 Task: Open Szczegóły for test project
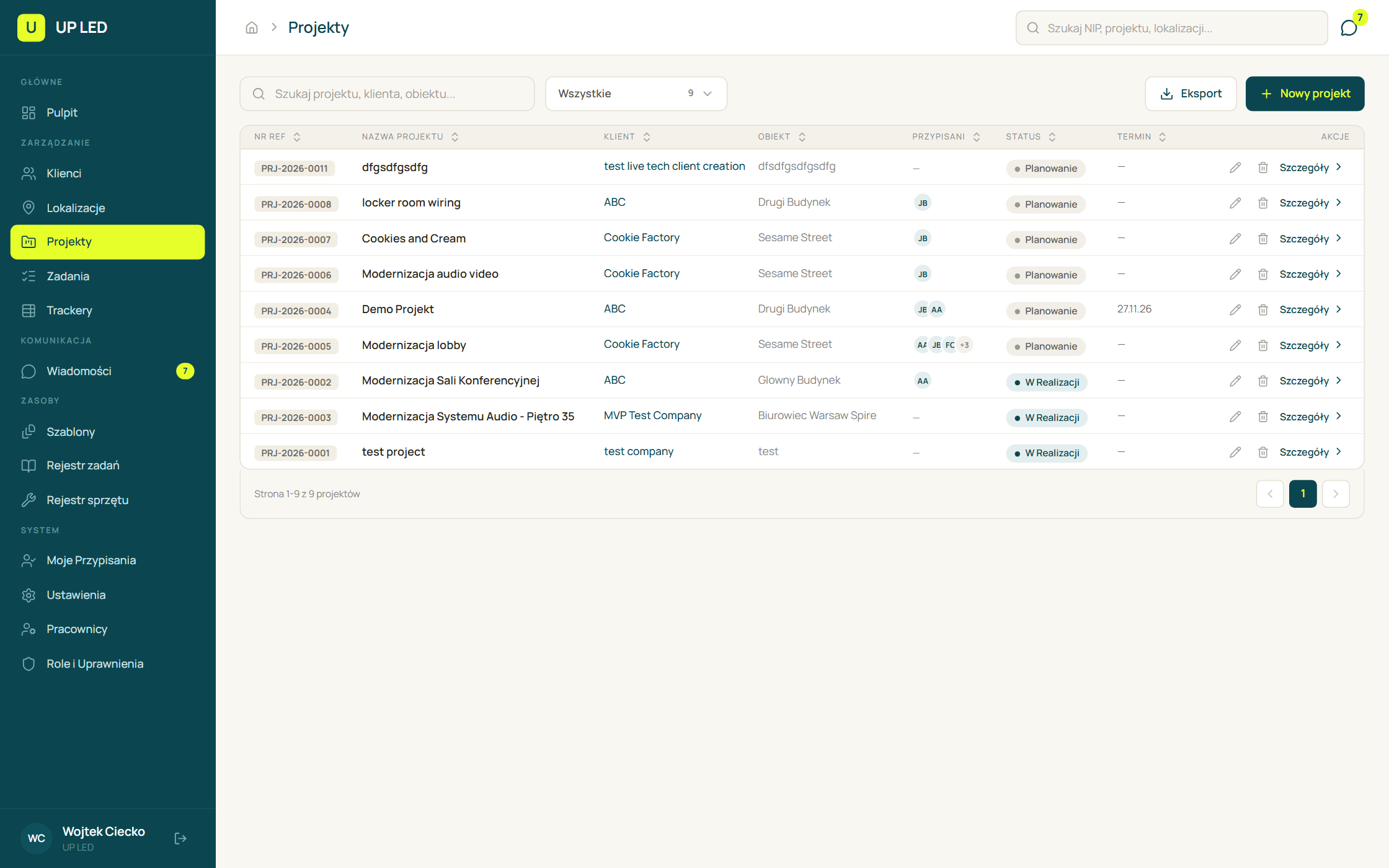click(x=1310, y=452)
